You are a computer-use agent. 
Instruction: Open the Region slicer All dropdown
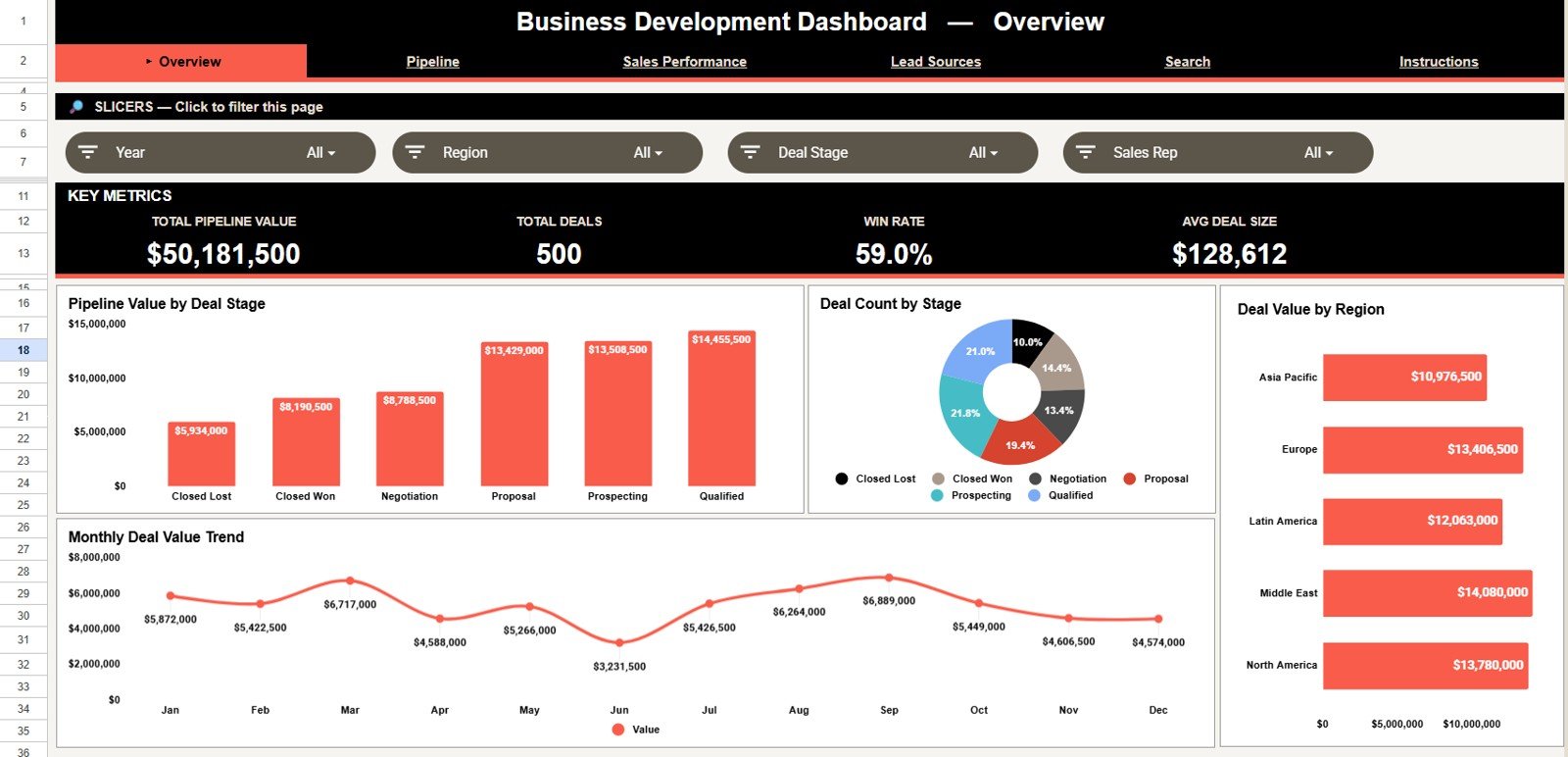click(648, 153)
